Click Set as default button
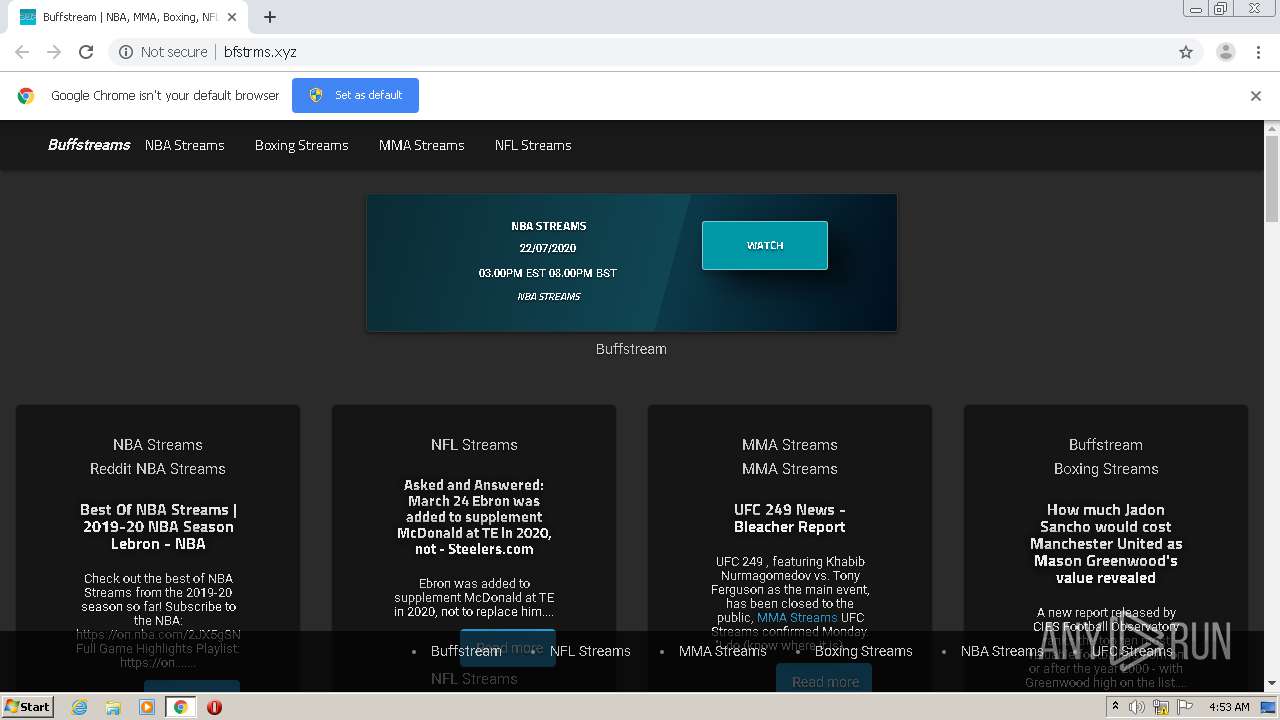 (355, 95)
